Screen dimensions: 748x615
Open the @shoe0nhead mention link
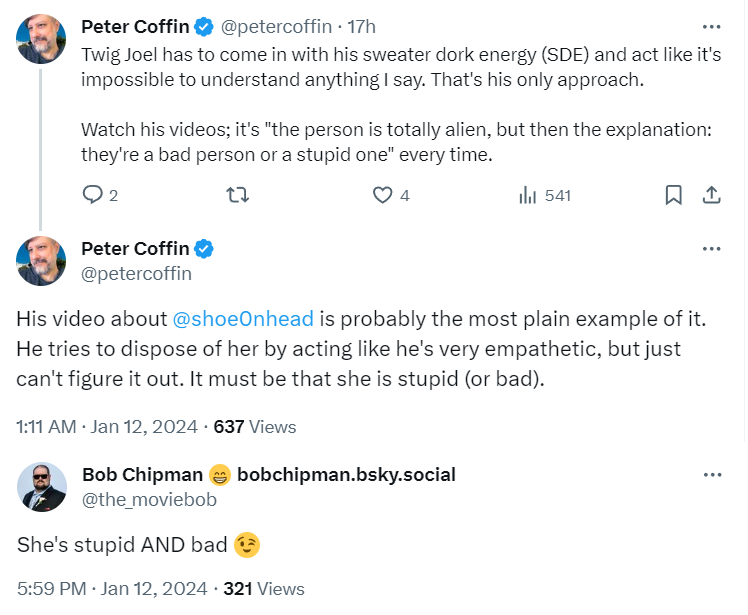pyautogui.click(x=243, y=319)
